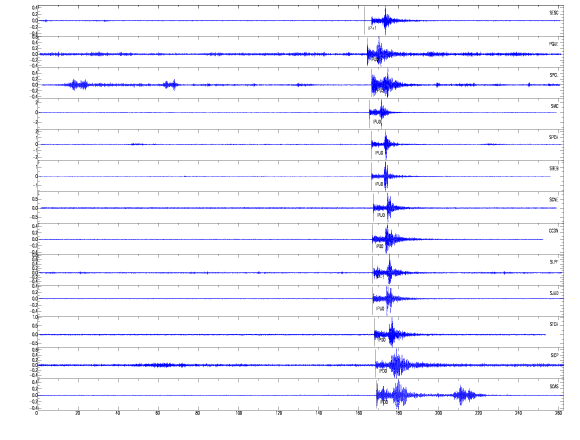Select the CCON station label

point(553,231)
